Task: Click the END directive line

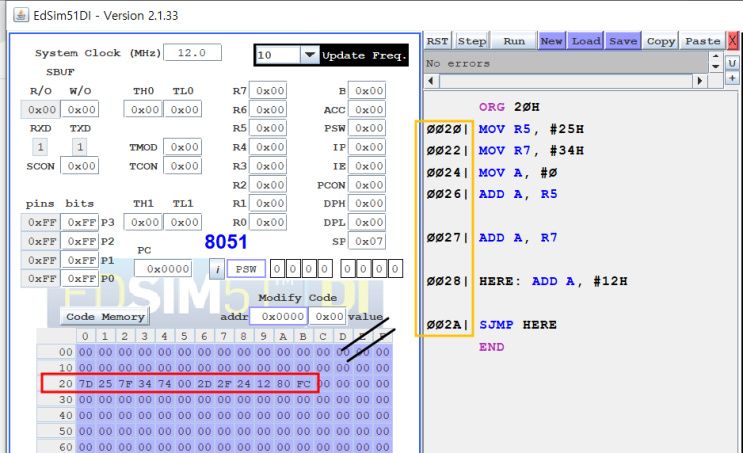Action: (491, 347)
